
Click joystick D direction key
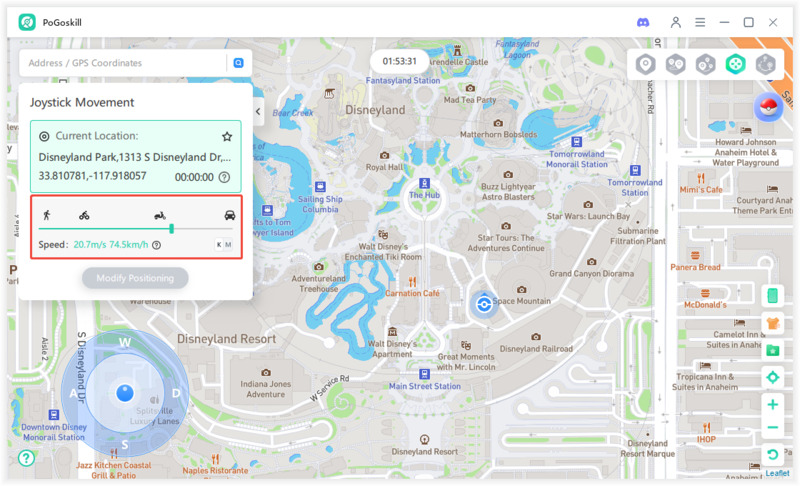(x=176, y=393)
